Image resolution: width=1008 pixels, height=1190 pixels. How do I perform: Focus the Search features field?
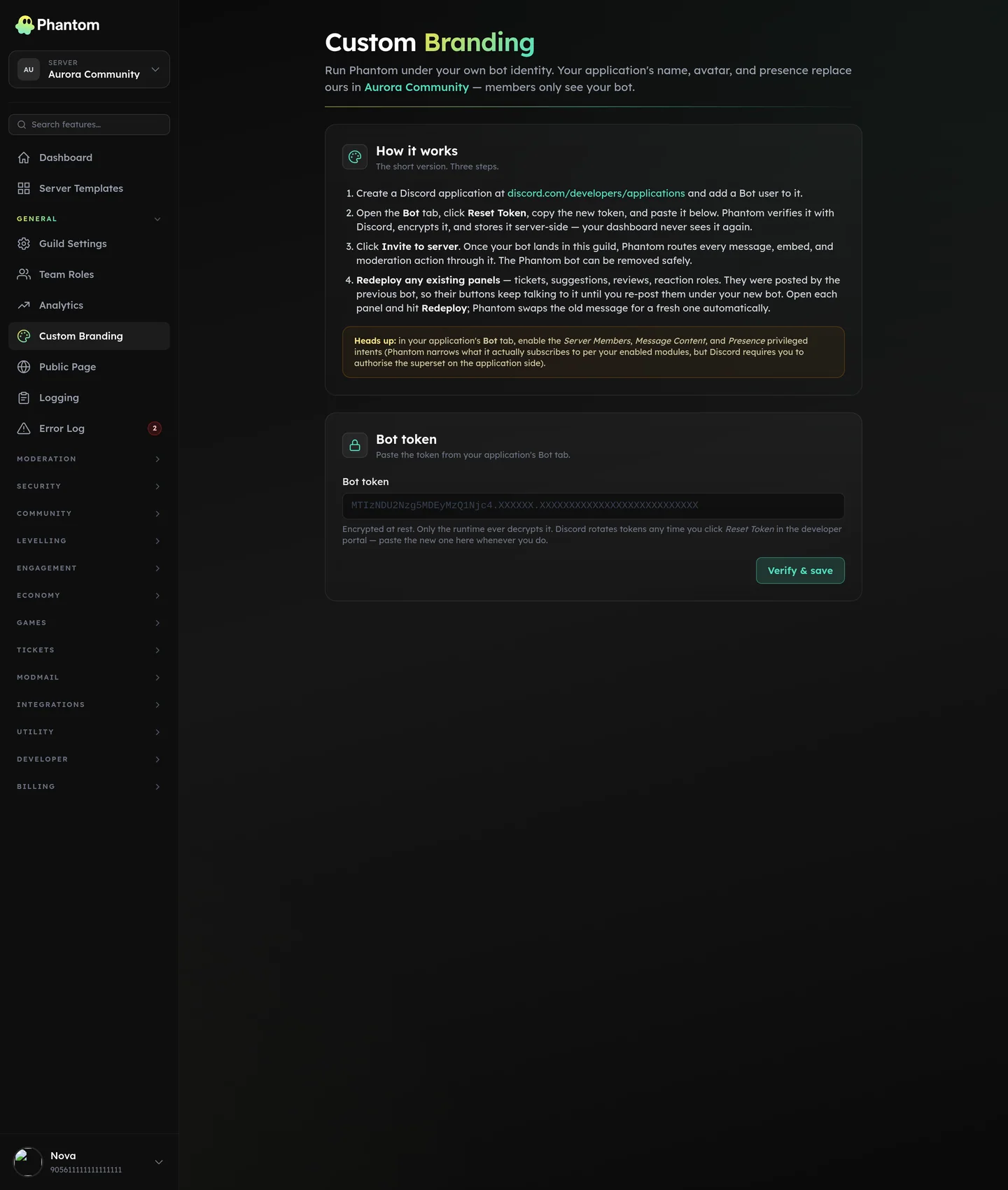click(89, 125)
